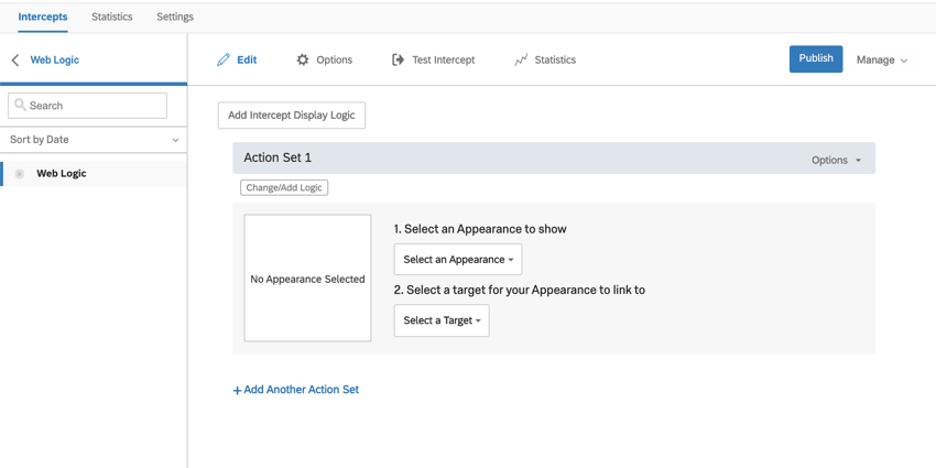
Task: Click the status dot beside Web Logic
Action: tap(20, 174)
